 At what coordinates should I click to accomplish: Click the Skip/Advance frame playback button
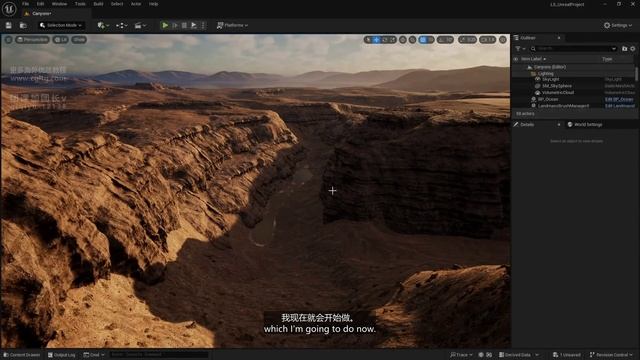click(x=175, y=25)
